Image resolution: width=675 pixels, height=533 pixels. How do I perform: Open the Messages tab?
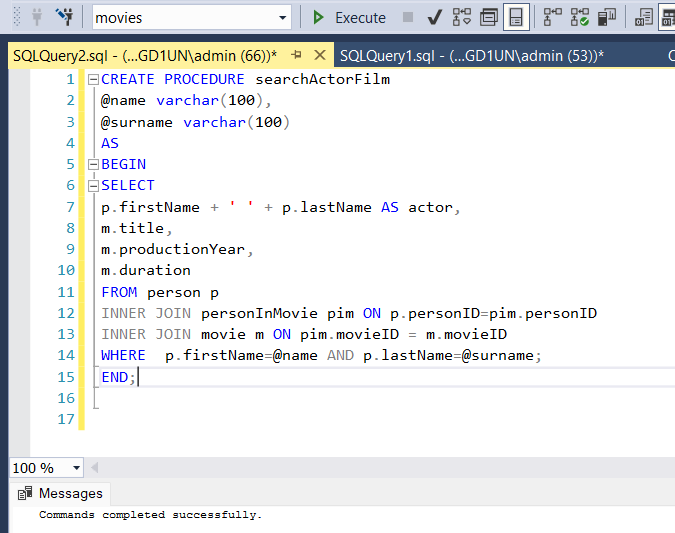(x=60, y=493)
